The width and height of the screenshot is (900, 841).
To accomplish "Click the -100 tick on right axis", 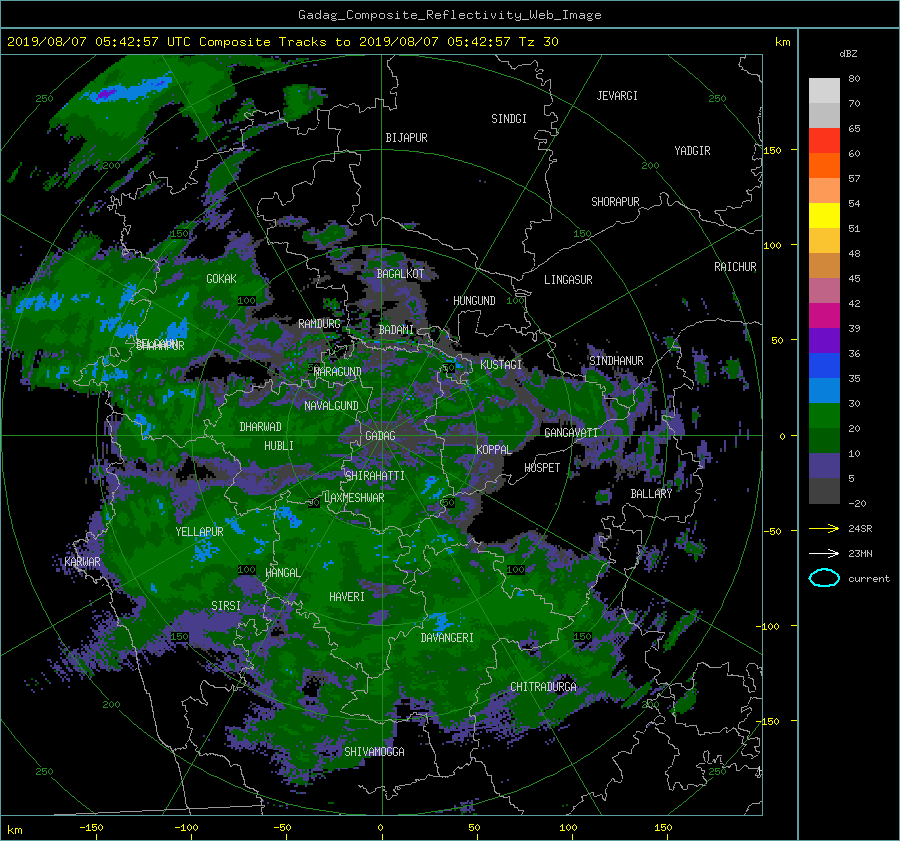I will [x=769, y=626].
